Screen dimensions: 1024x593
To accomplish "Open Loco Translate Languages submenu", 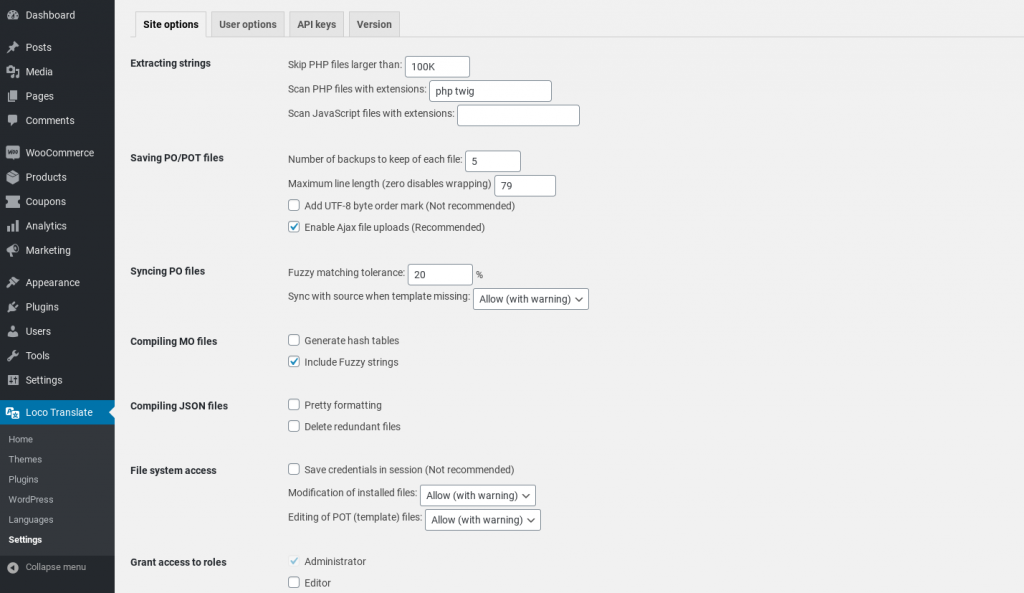I will coord(31,520).
